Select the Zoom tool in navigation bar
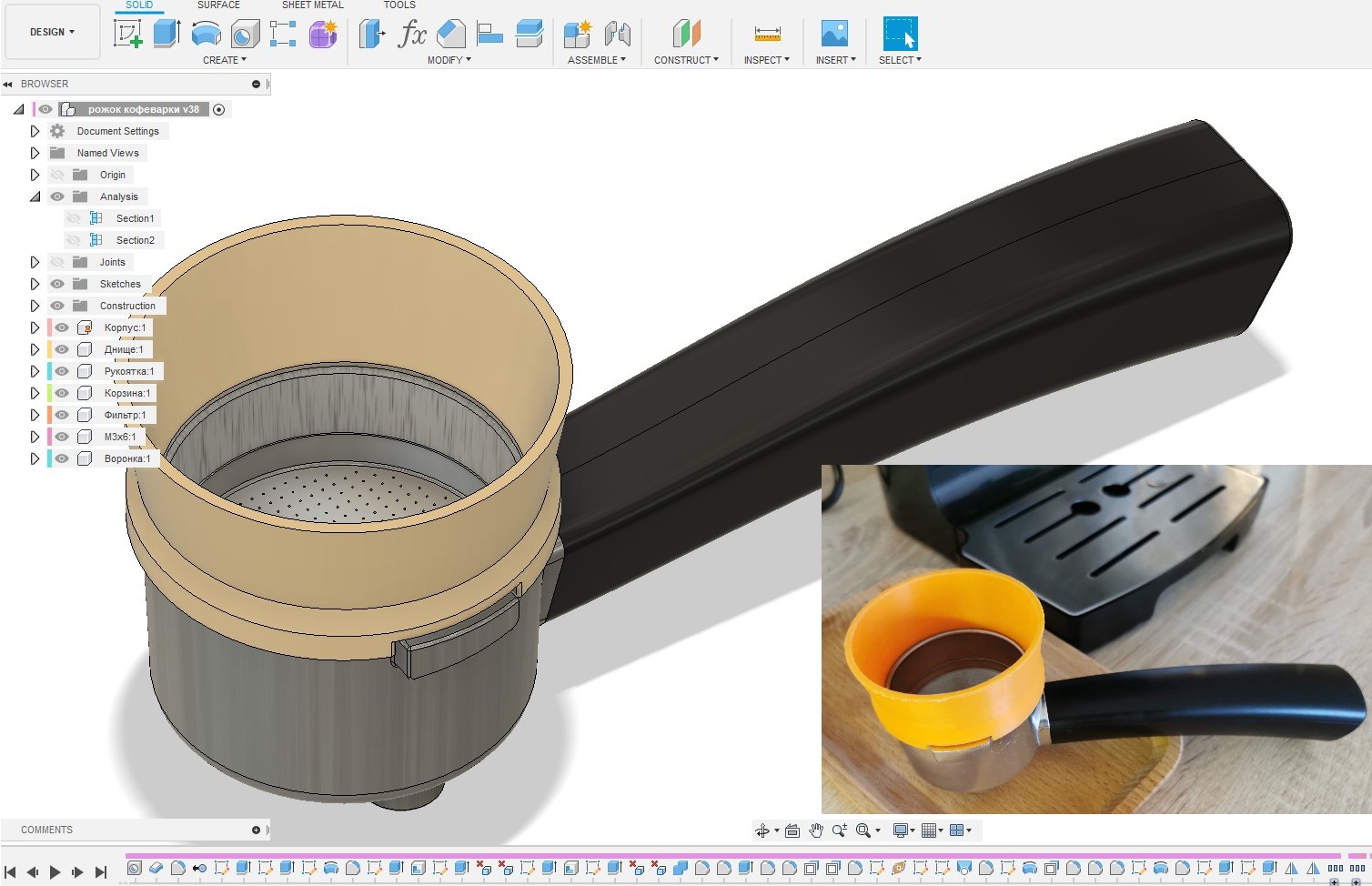The width and height of the screenshot is (1372, 886). 839,831
